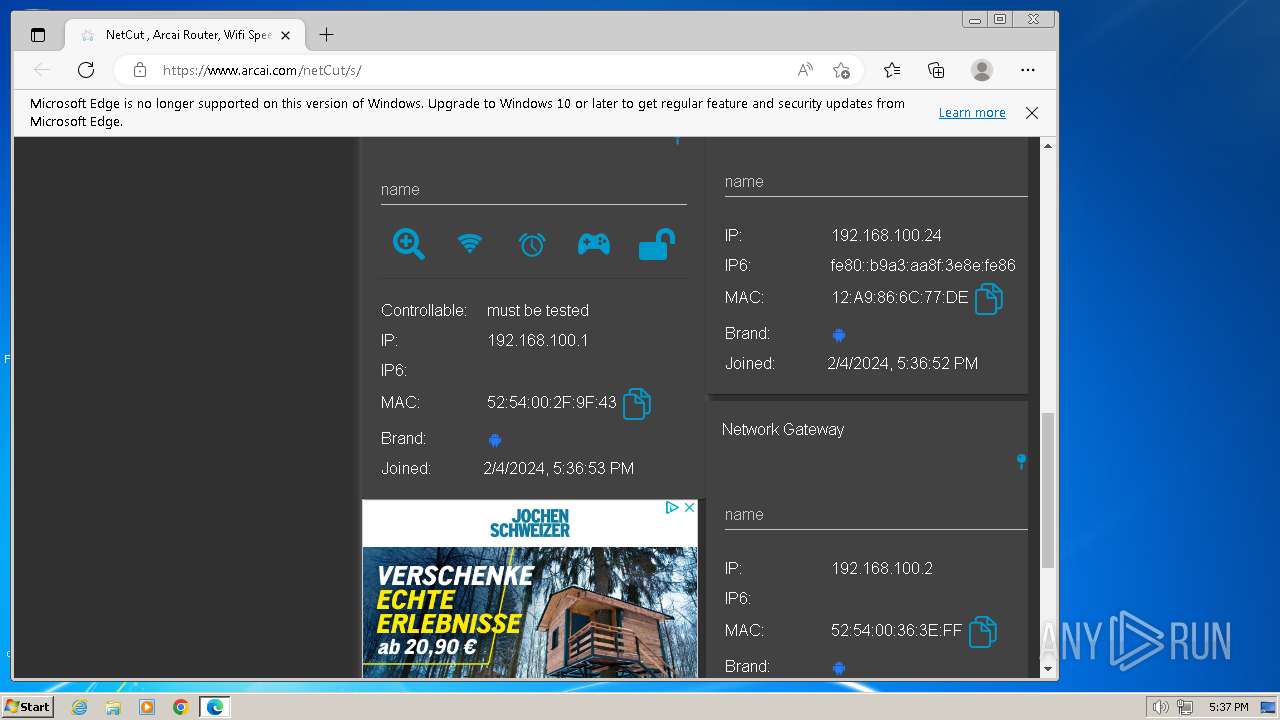Screen dimensions: 1280x720
Task: Click the 5:37 PM taskbar clock
Action: [x=1228, y=707]
